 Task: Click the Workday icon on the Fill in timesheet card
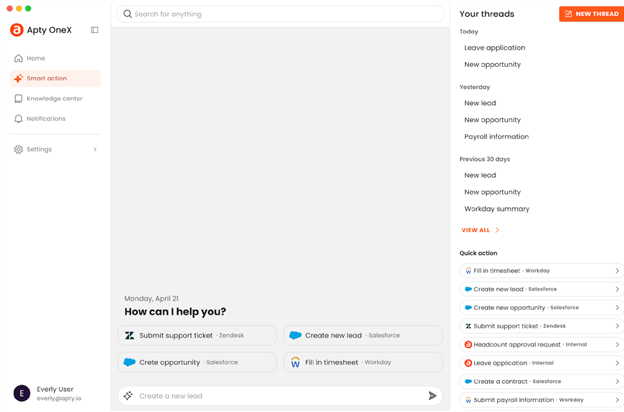click(x=295, y=362)
